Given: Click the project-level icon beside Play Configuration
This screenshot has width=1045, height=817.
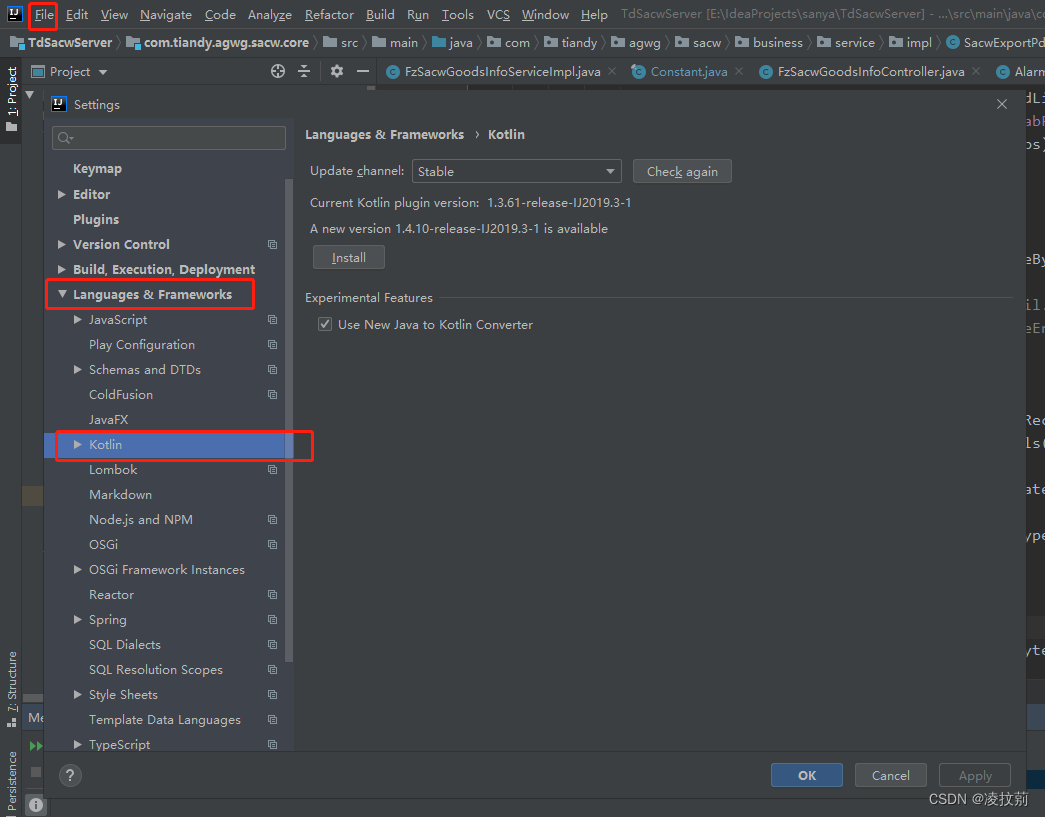Looking at the screenshot, I should [273, 345].
